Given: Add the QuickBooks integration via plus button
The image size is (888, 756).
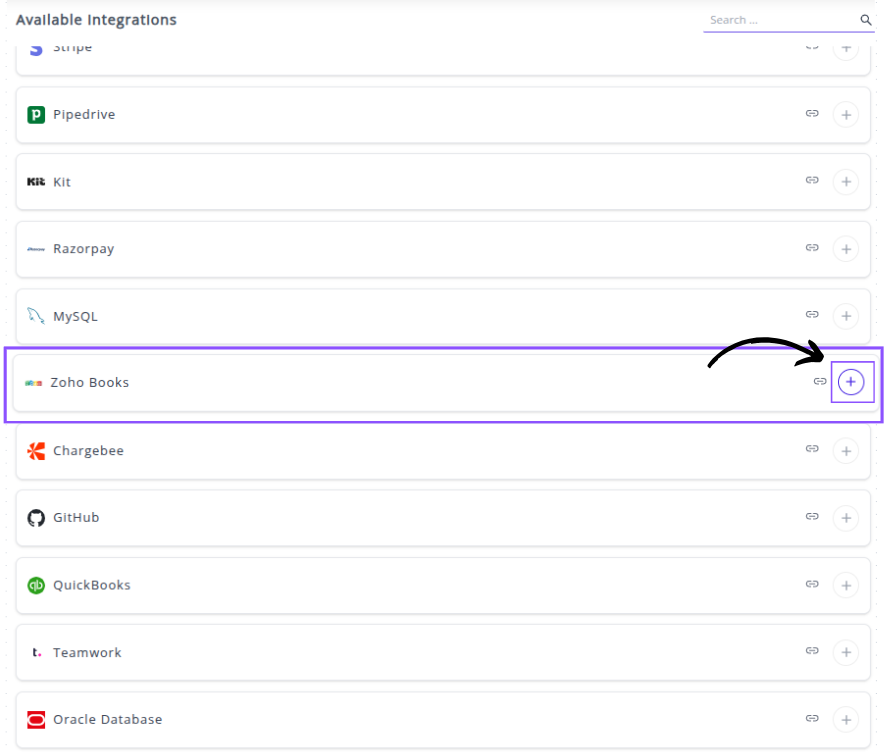Looking at the screenshot, I should pyautogui.click(x=846, y=585).
